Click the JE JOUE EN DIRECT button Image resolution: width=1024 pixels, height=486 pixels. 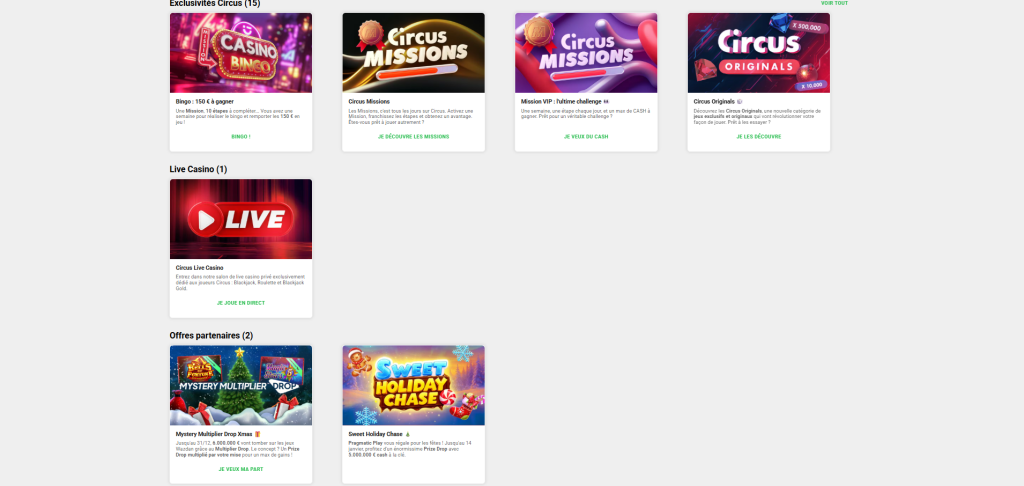coord(241,303)
